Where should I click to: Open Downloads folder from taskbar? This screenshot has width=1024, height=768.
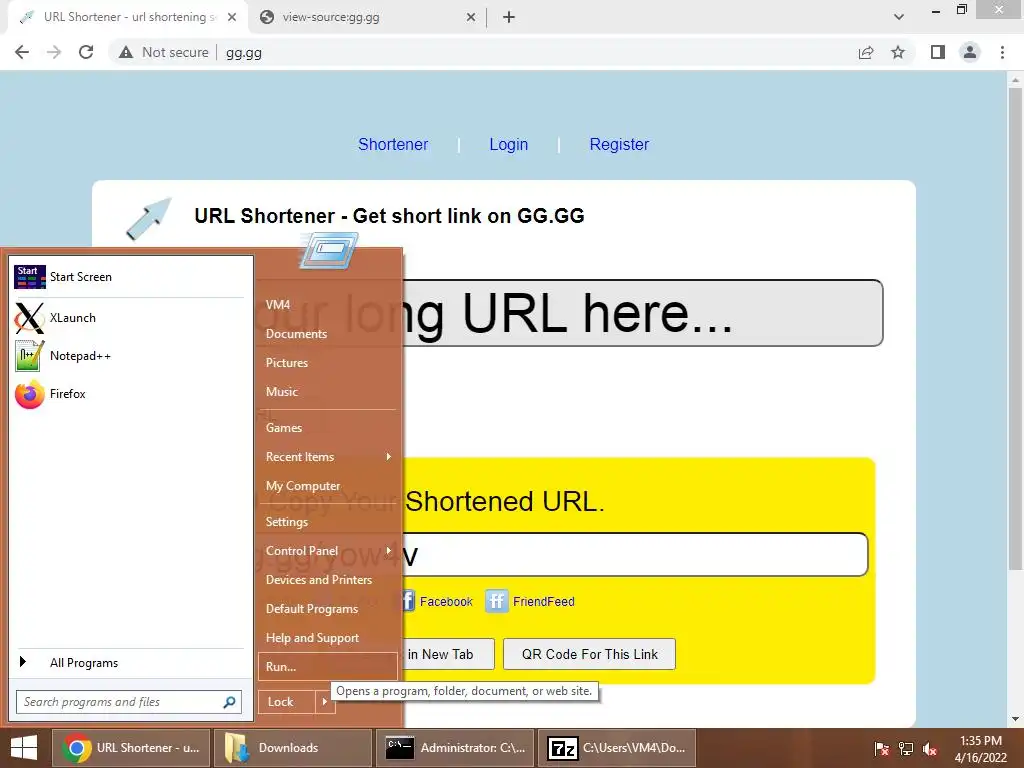(293, 748)
